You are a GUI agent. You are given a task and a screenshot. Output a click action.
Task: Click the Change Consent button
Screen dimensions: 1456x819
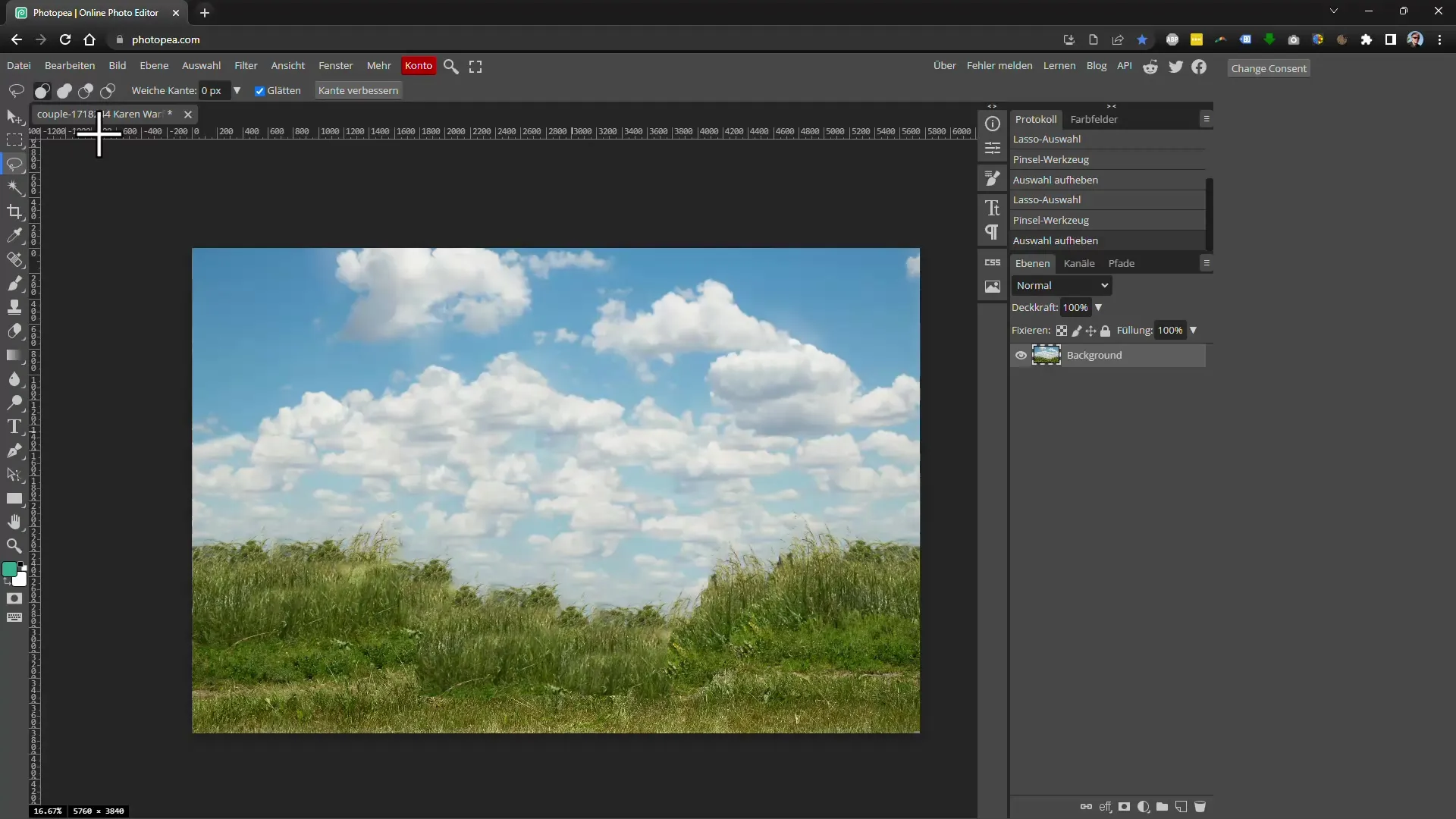pyautogui.click(x=1269, y=68)
